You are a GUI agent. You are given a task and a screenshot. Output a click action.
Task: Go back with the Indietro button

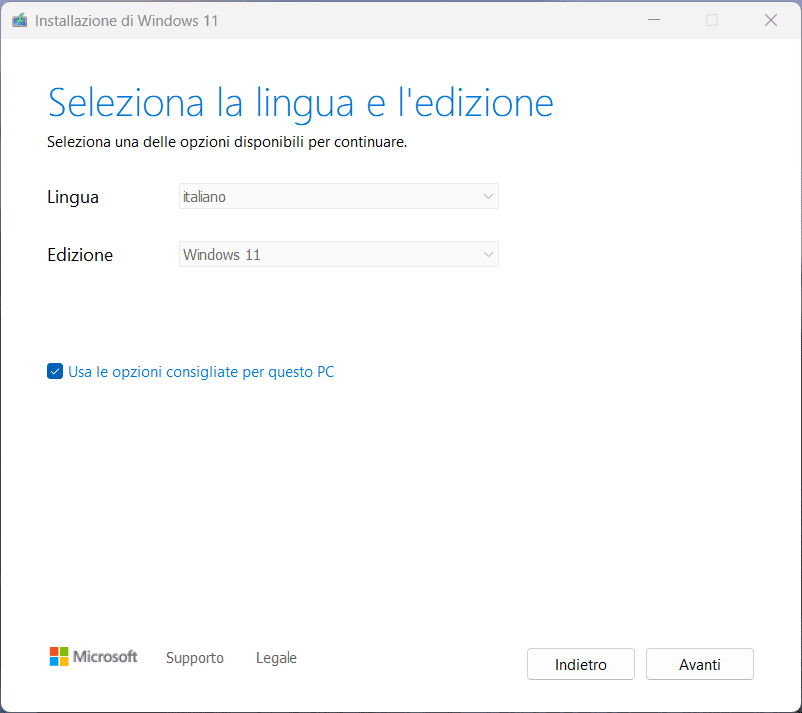[581, 664]
